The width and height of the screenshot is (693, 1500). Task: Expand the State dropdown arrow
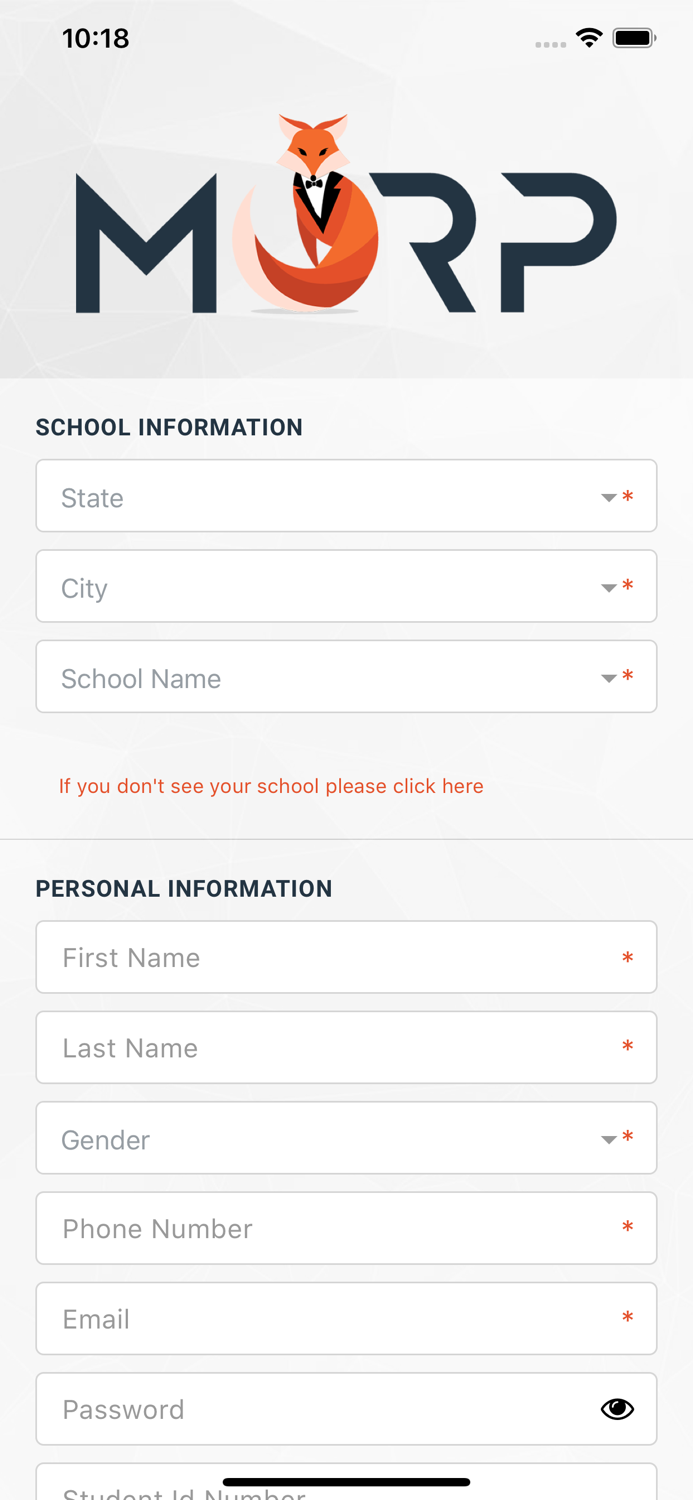pos(608,498)
